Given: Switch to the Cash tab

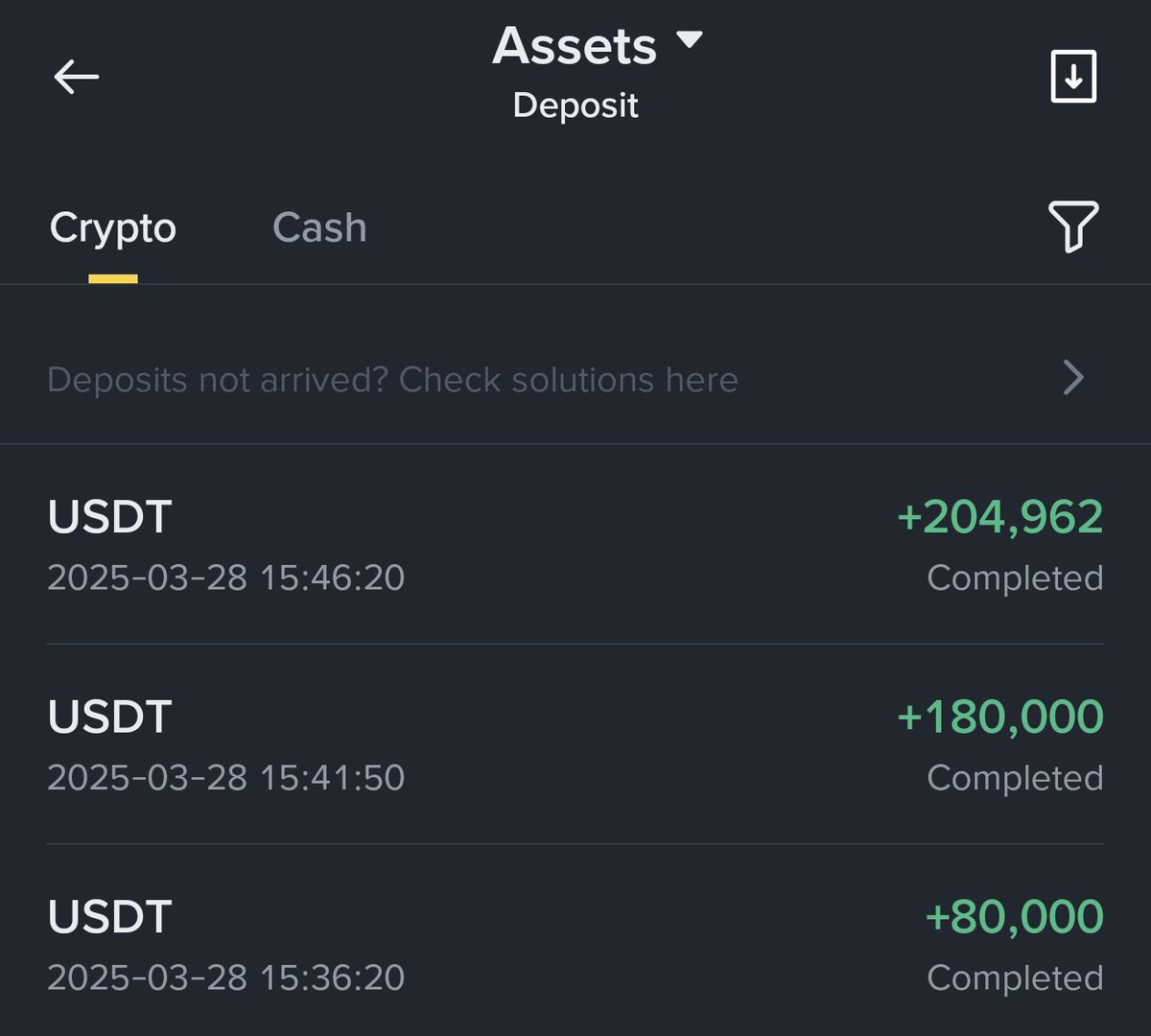Looking at the screenshot, I should point(319,228).
